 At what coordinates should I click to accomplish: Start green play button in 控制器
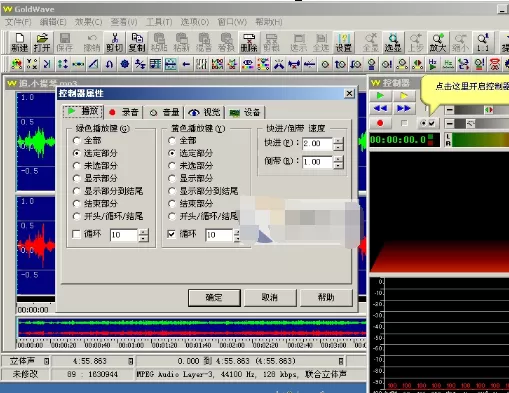tap(380, 96)
